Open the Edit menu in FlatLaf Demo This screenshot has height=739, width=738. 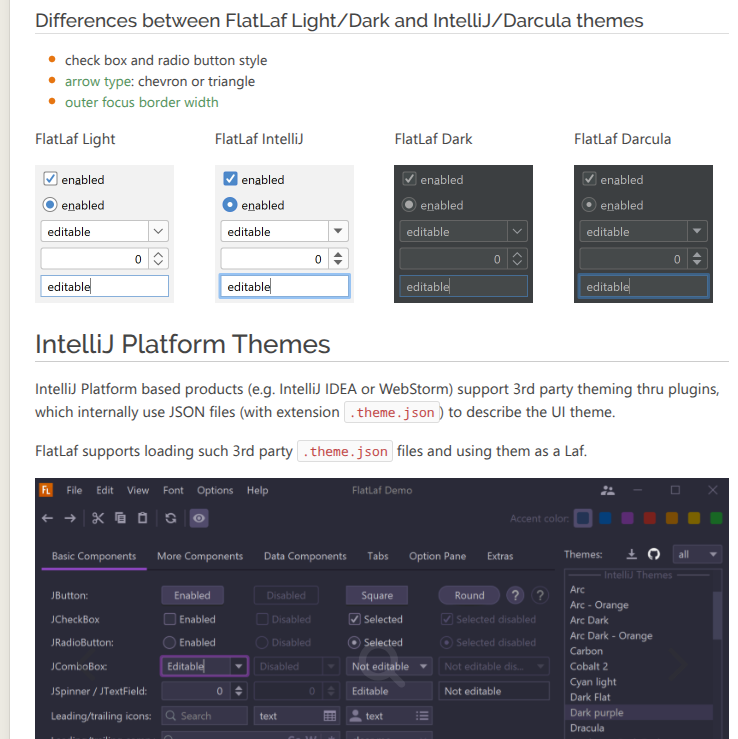click(105, 490)
